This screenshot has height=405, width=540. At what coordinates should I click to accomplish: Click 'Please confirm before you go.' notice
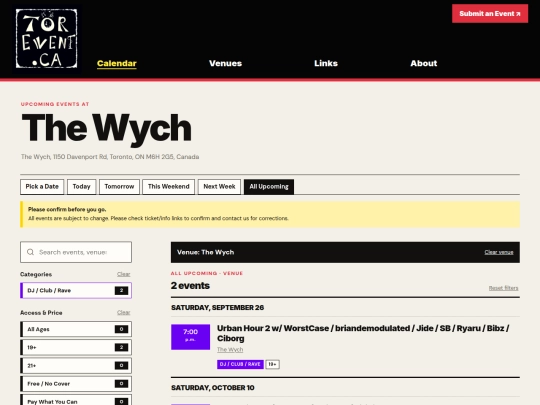point(67,209)
